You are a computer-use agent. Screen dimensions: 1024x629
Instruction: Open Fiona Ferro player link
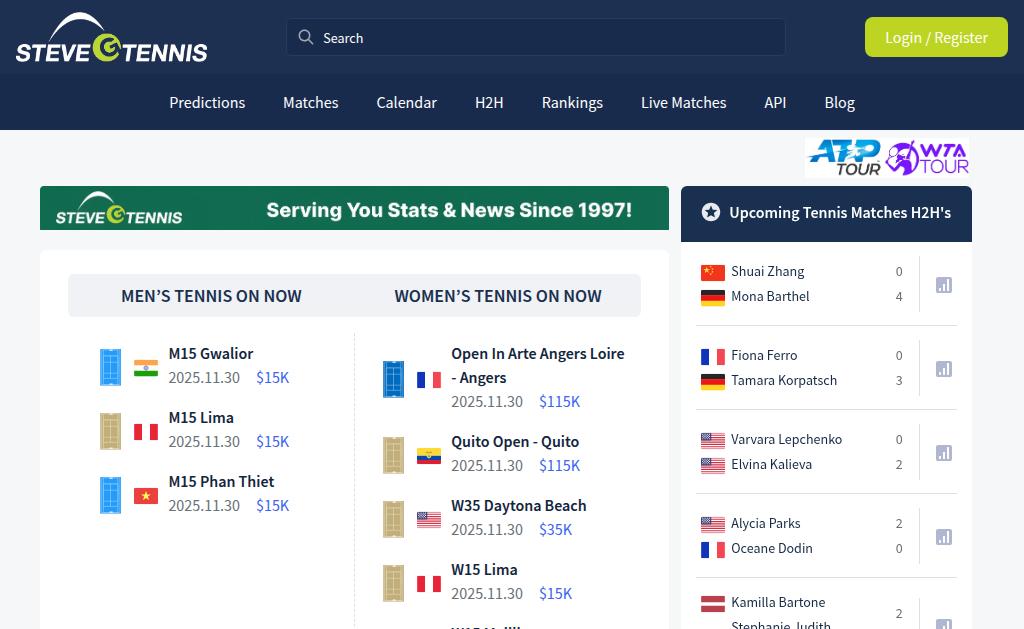pyautogui.click(x=764, y=355)
